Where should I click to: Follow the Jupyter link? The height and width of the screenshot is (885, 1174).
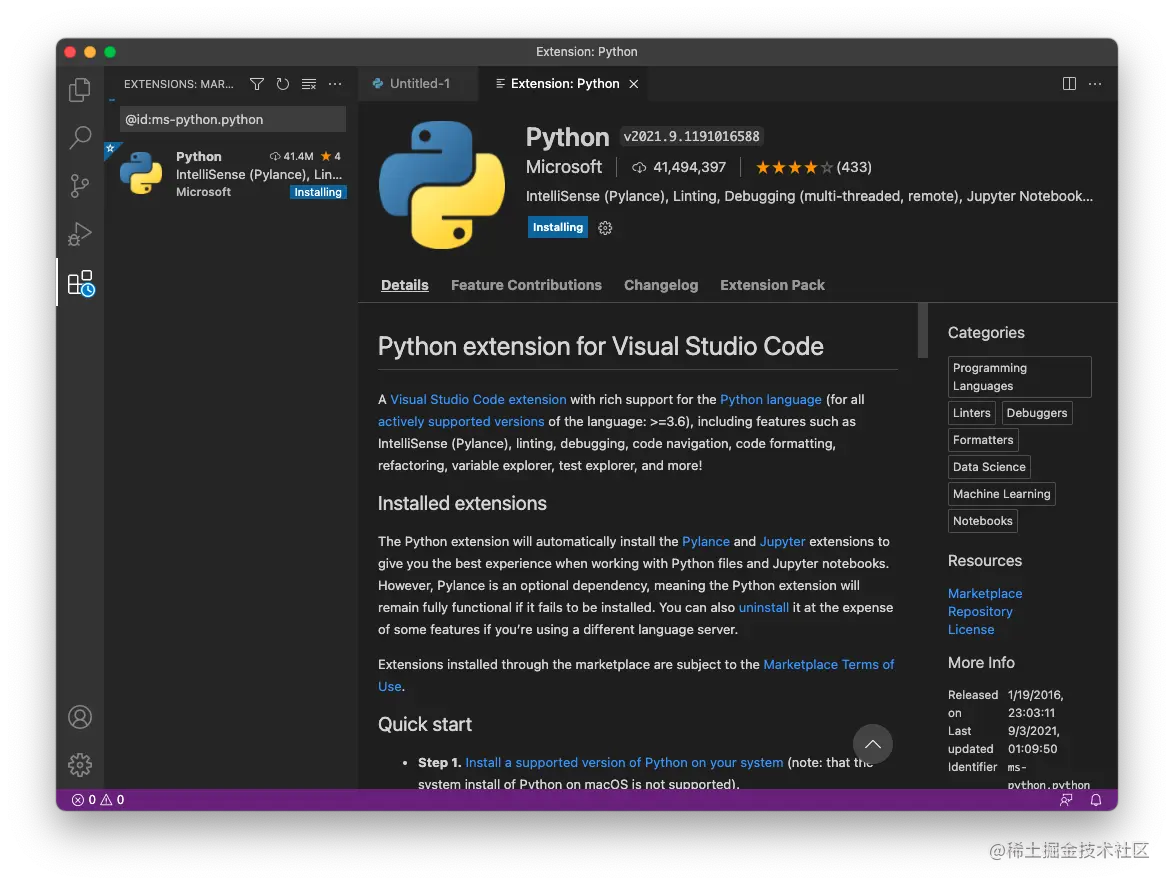[x=782, y=541]
